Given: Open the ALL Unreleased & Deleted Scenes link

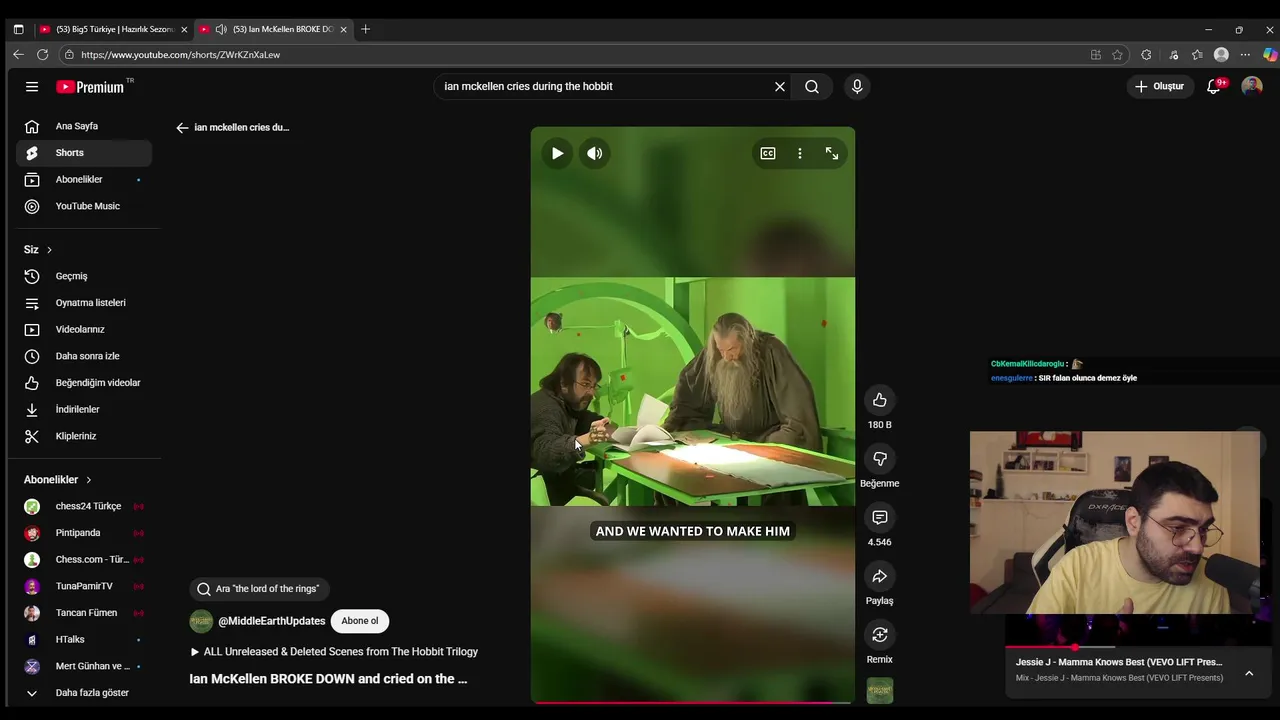Looking at the screenshot, I should pyautogui.click(x=334, y=652).
